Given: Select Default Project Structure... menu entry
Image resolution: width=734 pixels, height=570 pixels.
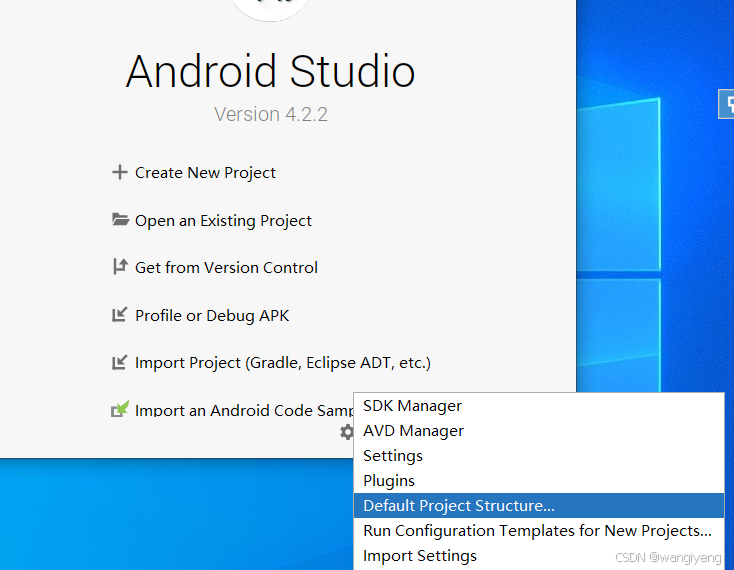Looking at the screenshot, I should tap(539, 505).
